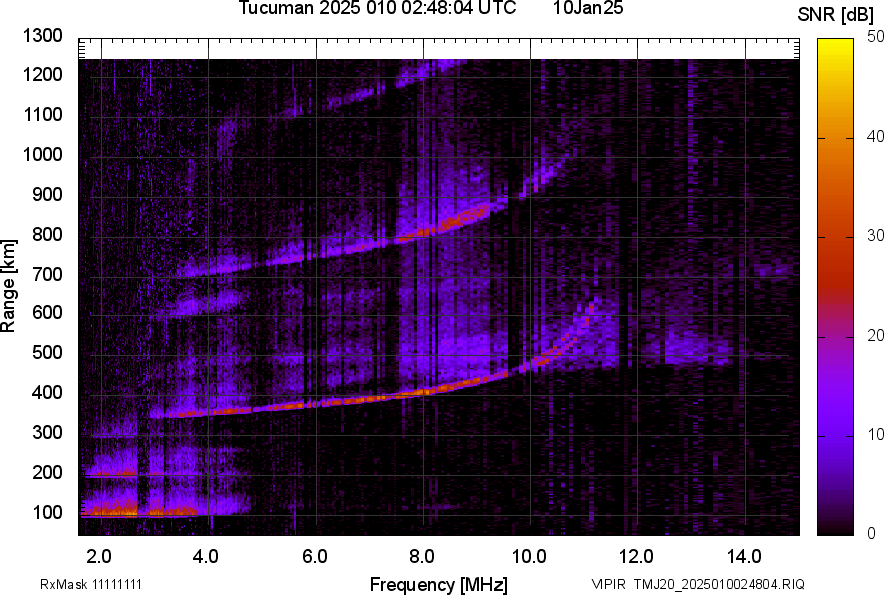Click the VIPIR TMJ20 filename label
The height and width of the screenshot is (595, 884).
(x=697, y=584)
